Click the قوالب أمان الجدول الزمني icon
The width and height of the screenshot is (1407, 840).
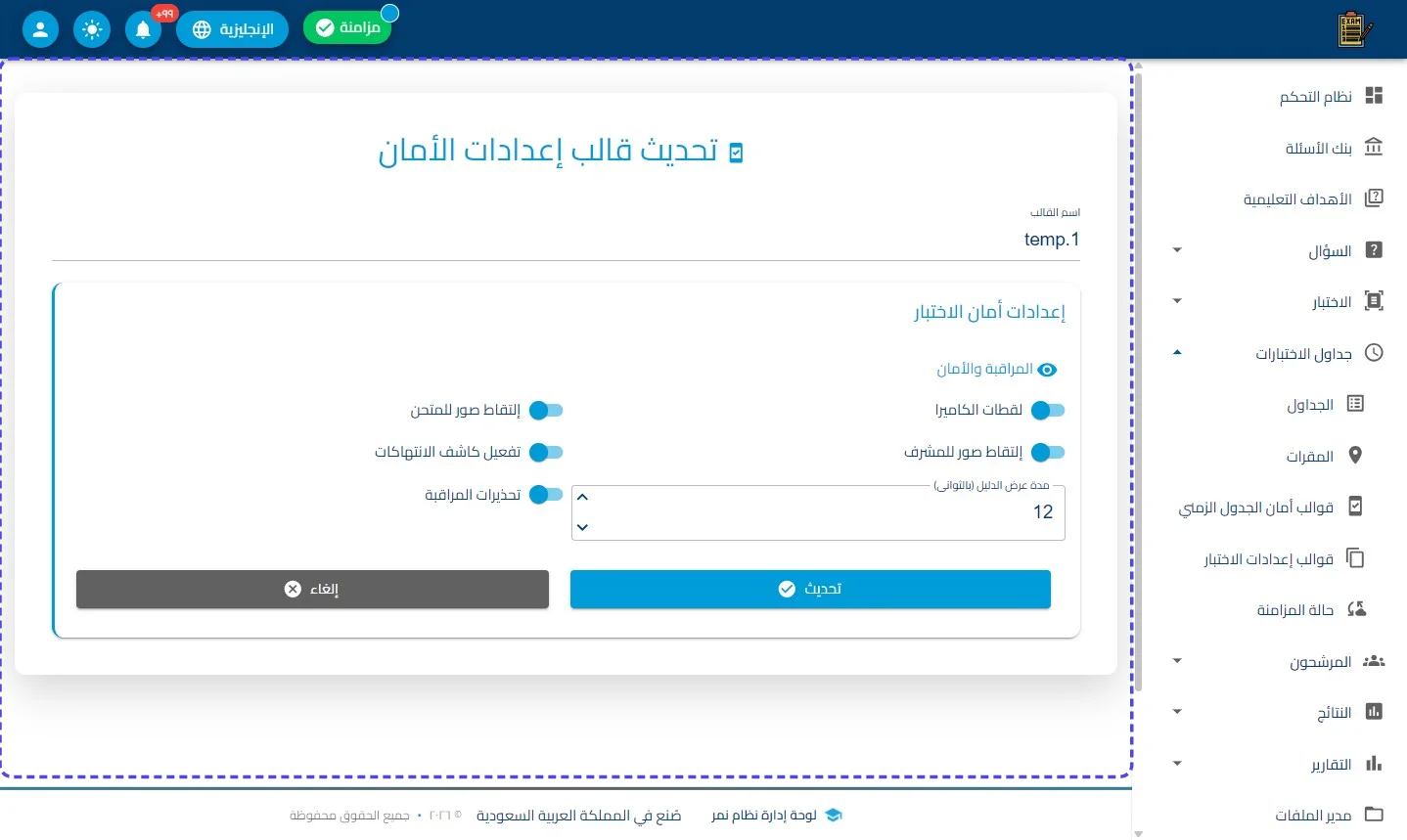coord(1355,506)
